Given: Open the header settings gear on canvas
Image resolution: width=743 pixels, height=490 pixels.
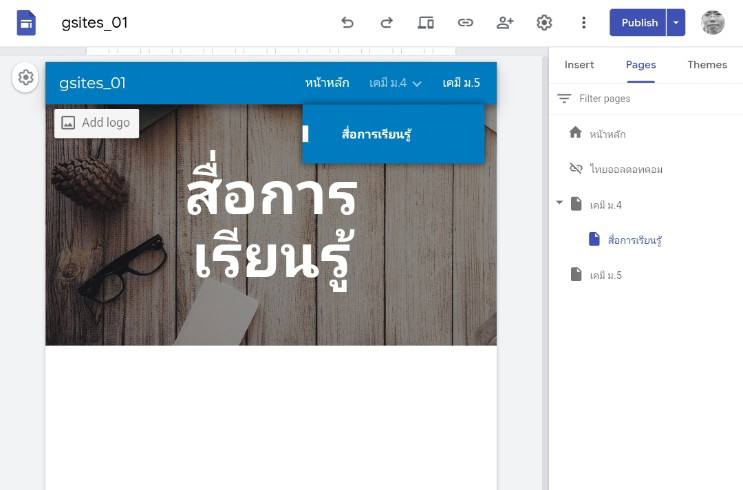Looking at the screenshot, I should point(26,78).
